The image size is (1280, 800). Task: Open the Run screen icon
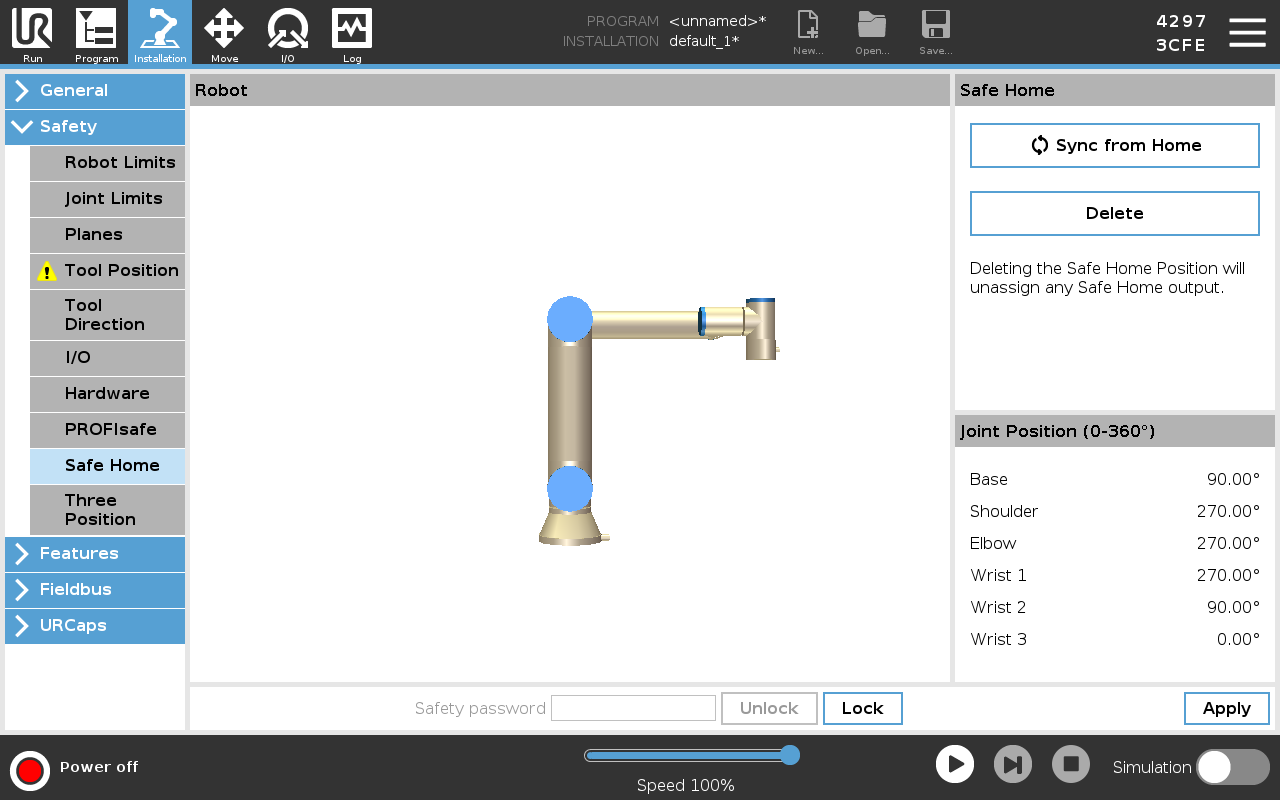tap(32, 31)
